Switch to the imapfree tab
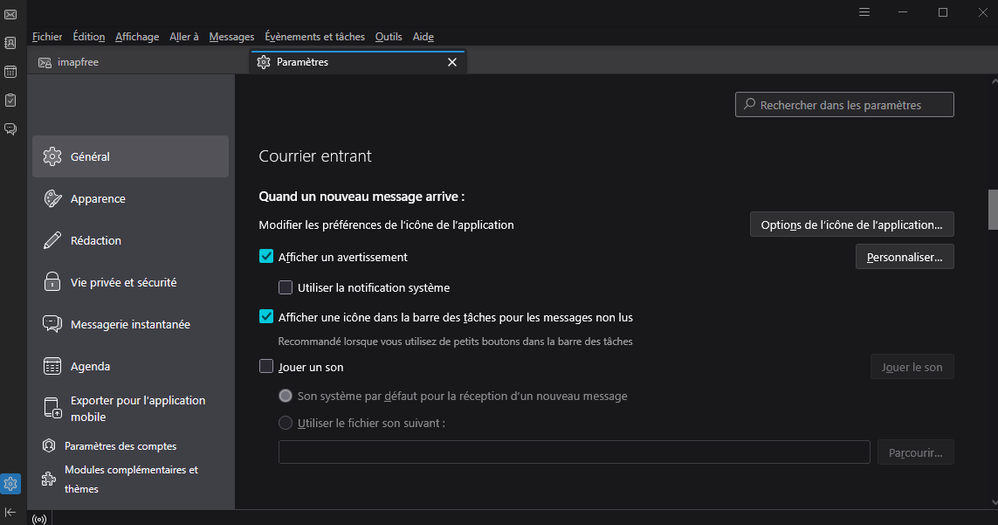The image size is (998, 525). point(78,62)
